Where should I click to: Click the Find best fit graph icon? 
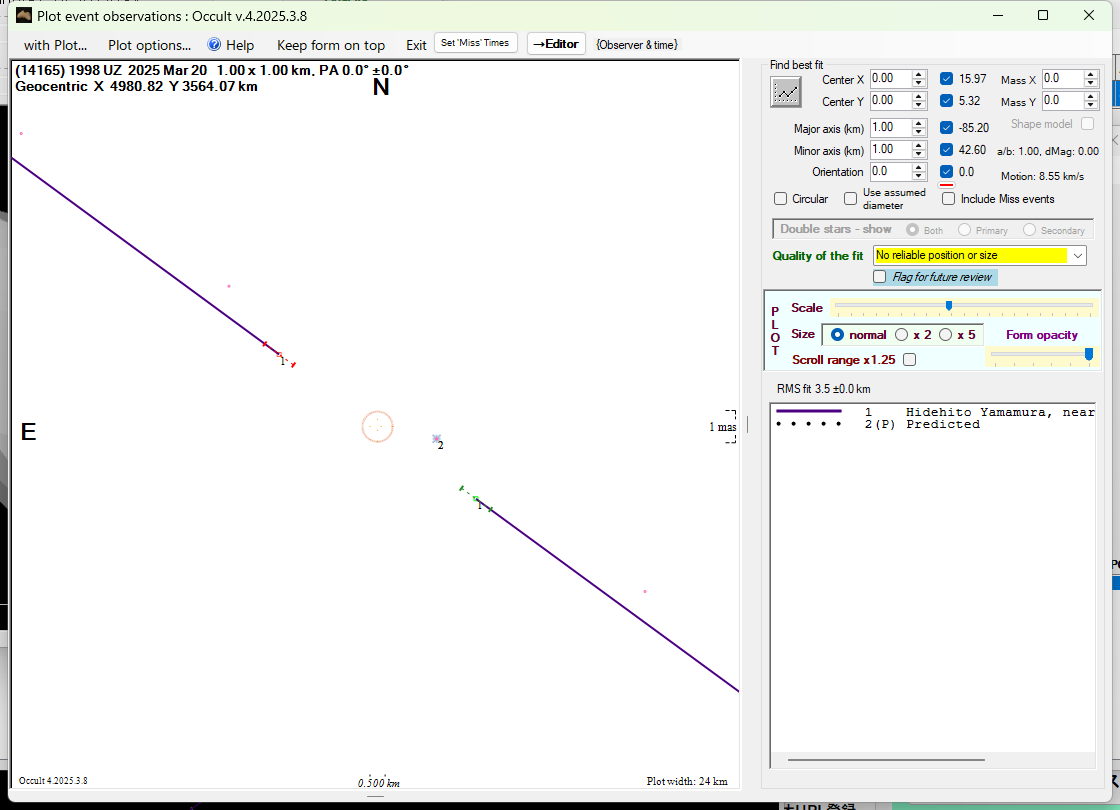[x=786, y=91]
